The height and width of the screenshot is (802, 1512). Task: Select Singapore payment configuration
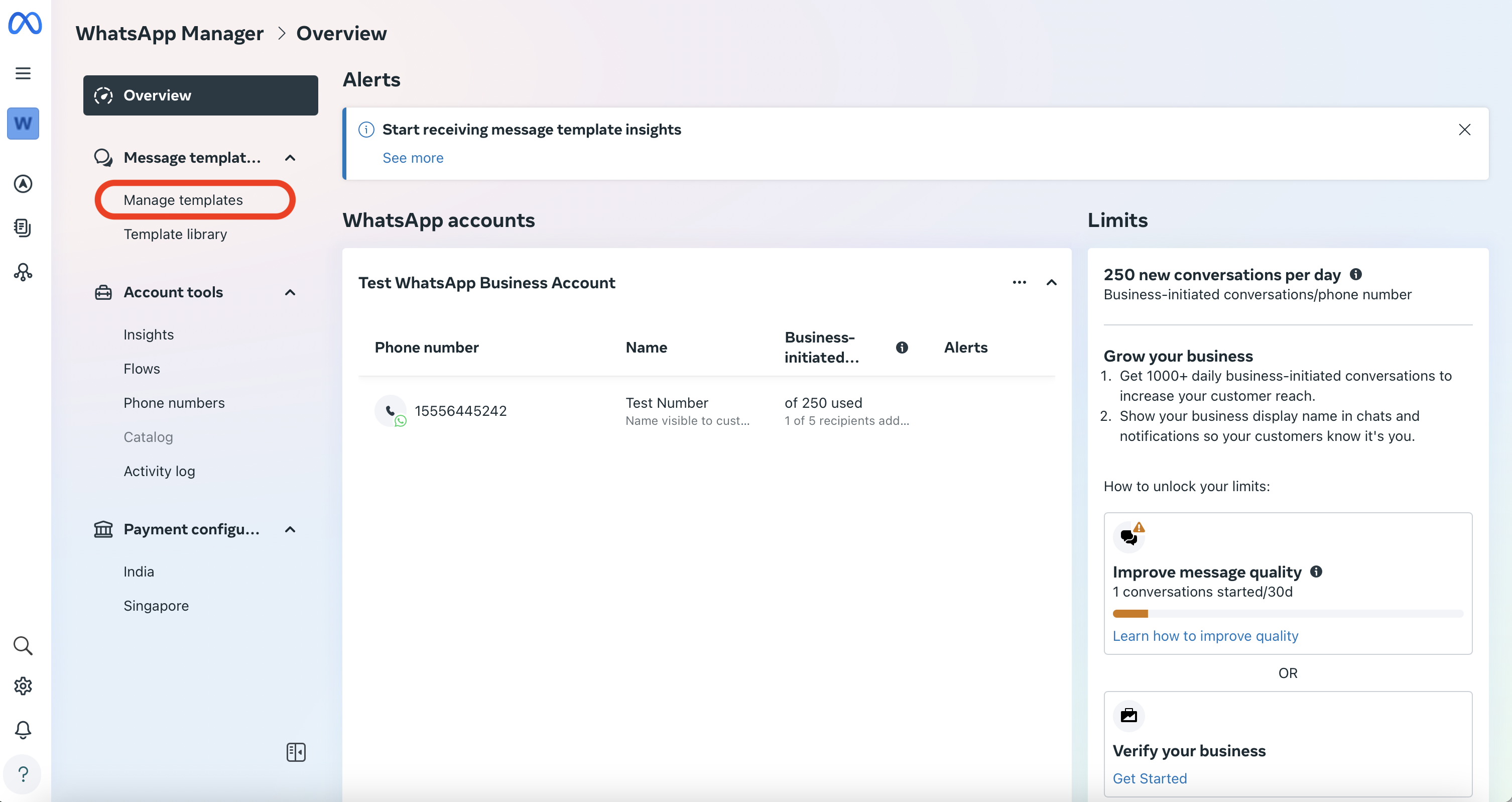click(156, 605)
